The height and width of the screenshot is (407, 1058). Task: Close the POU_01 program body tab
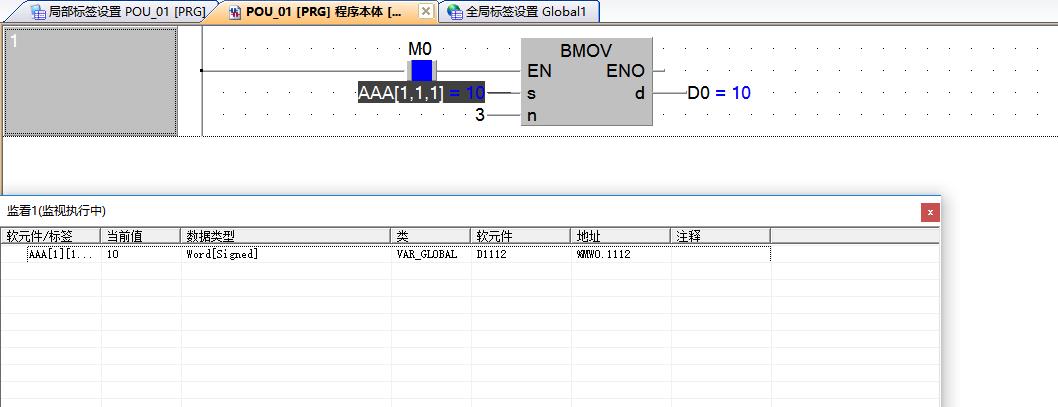click(425, 12)
